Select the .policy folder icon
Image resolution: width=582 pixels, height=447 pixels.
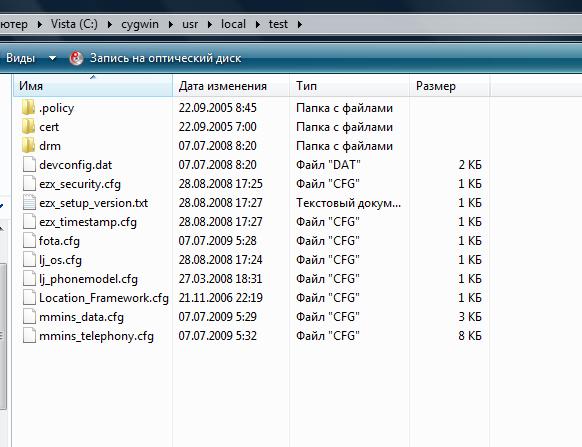pyautogui.click(x=29, y=108)
